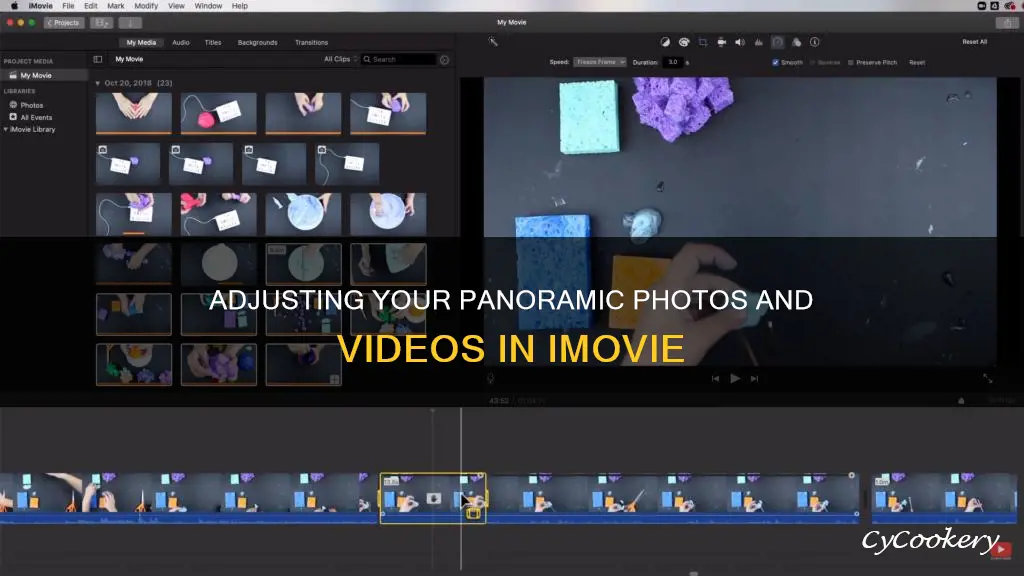The image size is (1024, 576).
Task: Click the freeze frame icon on selected clip
Action: tap(434, 499)
